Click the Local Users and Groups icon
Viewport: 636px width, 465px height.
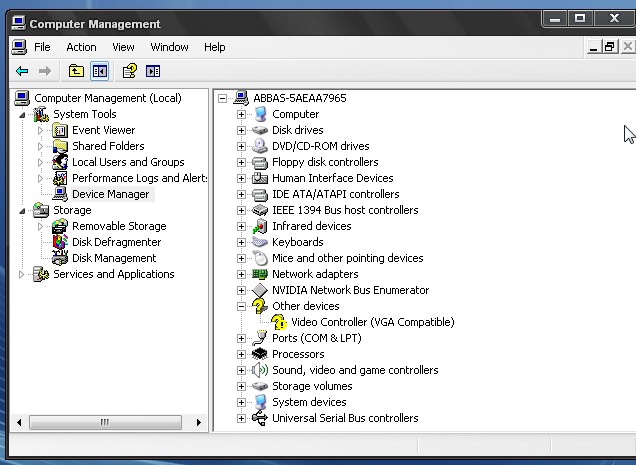[60, 162]
